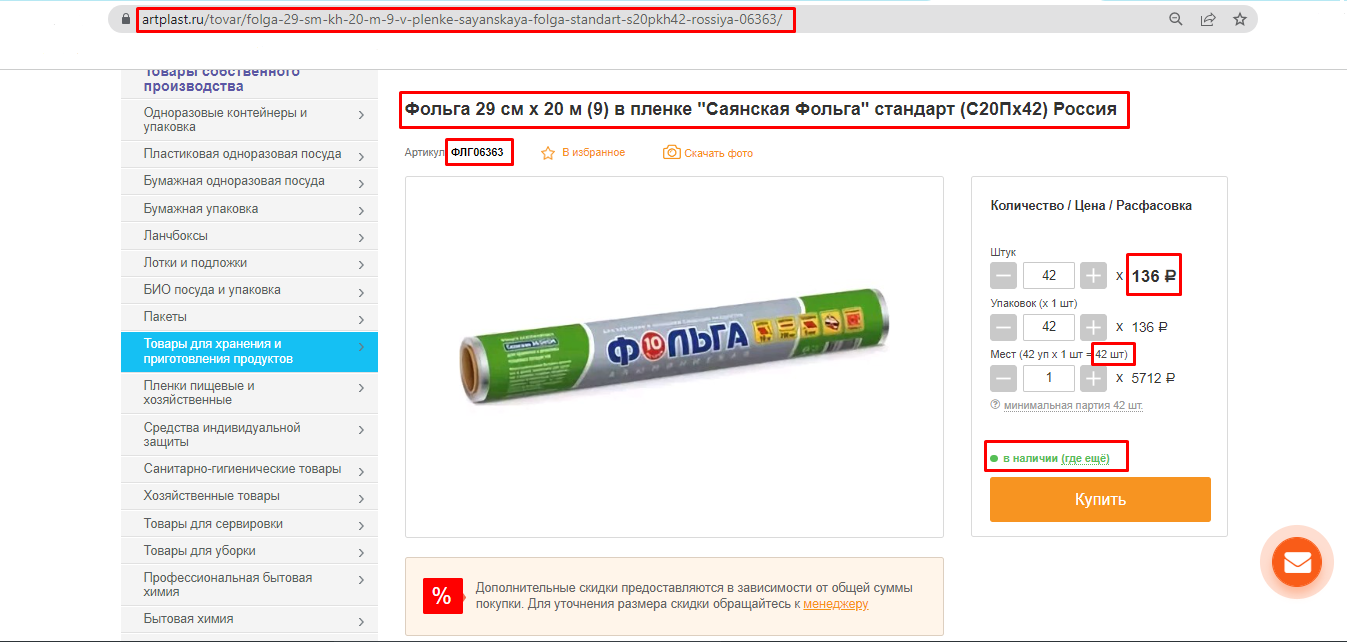Expand the Ланчбоксы category chevron
This screenshot has width=1347, height=642.
click(x=361, y=238)
